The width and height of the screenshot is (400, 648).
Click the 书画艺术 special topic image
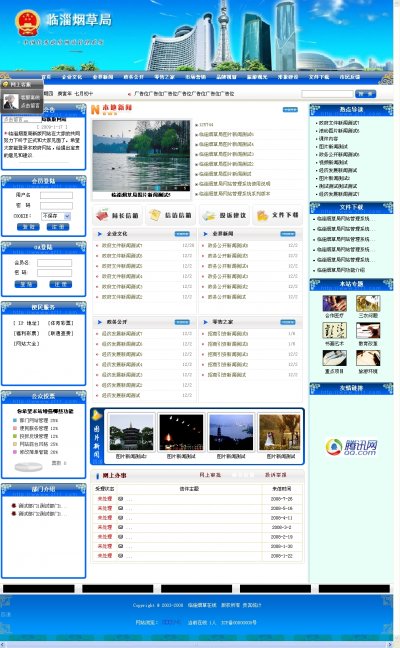pyautogui.click(x=334, y=331)
